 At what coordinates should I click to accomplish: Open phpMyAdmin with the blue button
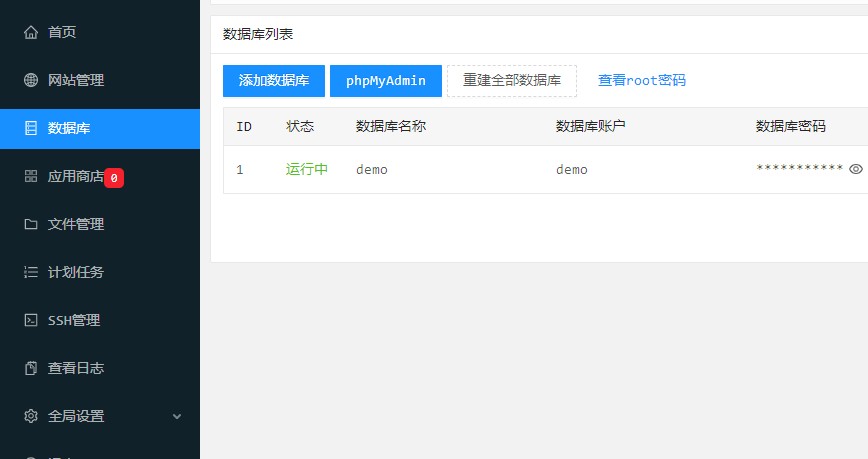(x=385, y=81)
